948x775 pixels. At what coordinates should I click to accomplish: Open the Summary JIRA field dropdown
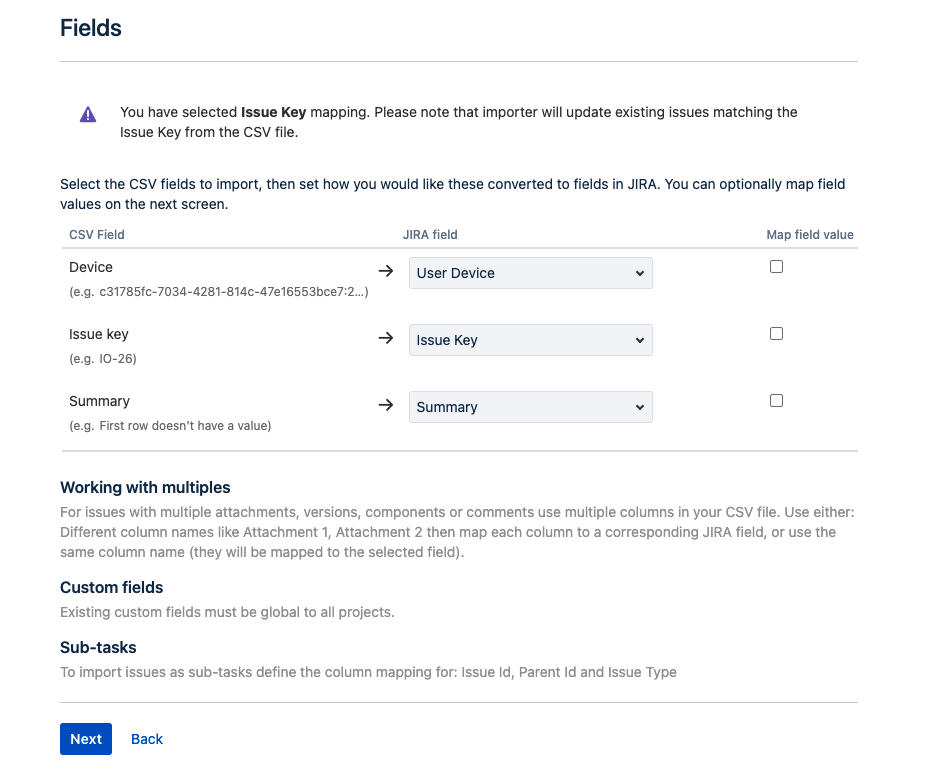coord(530,407)
